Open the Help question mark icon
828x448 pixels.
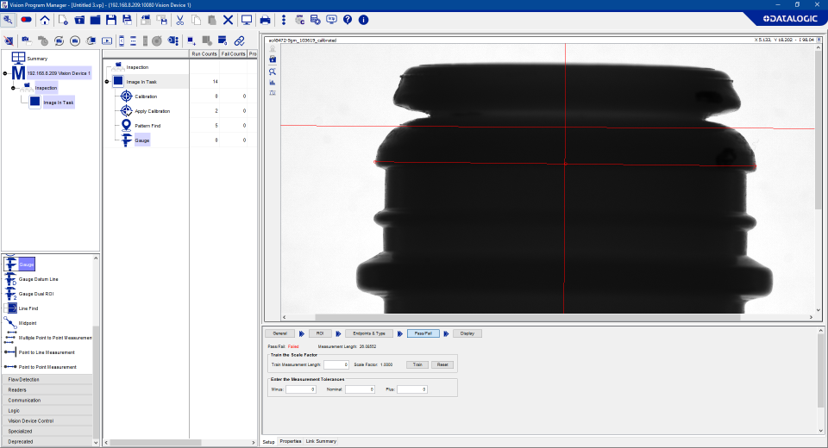(347, 20)
